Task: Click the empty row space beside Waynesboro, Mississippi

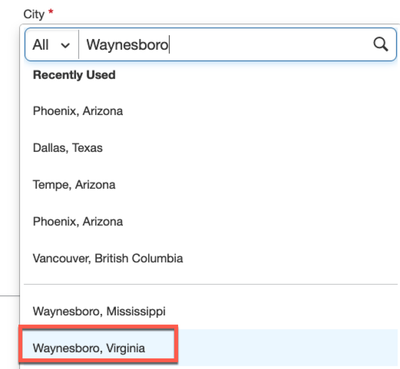Action: pos(282,311)
